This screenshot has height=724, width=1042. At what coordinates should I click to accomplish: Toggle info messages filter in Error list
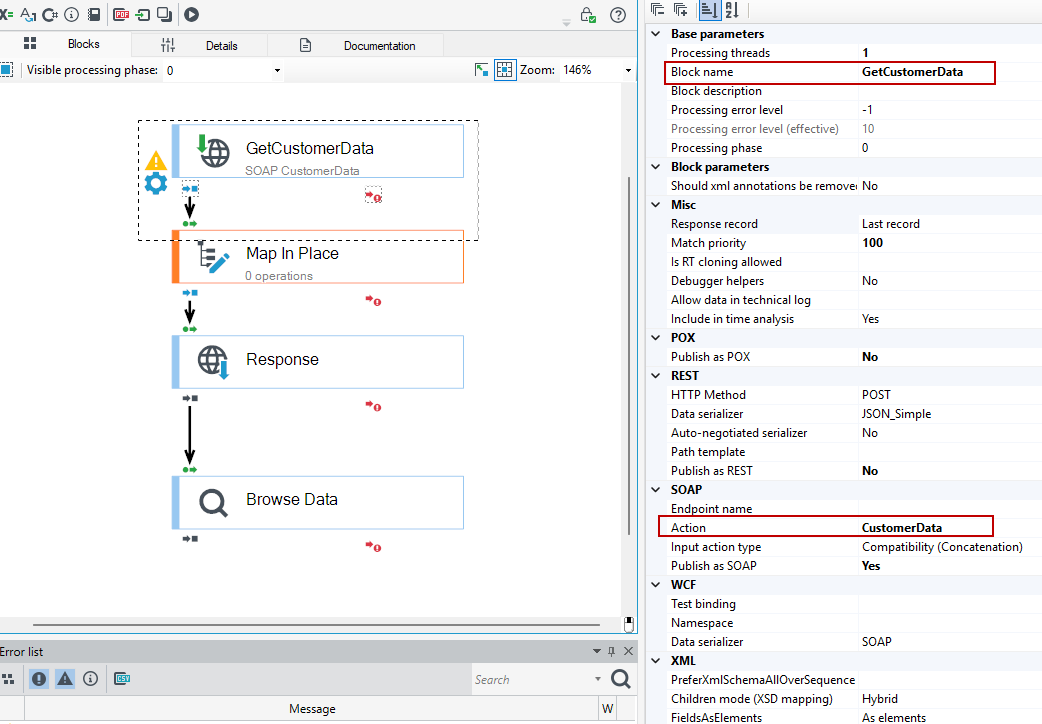[x=90, y=679]
